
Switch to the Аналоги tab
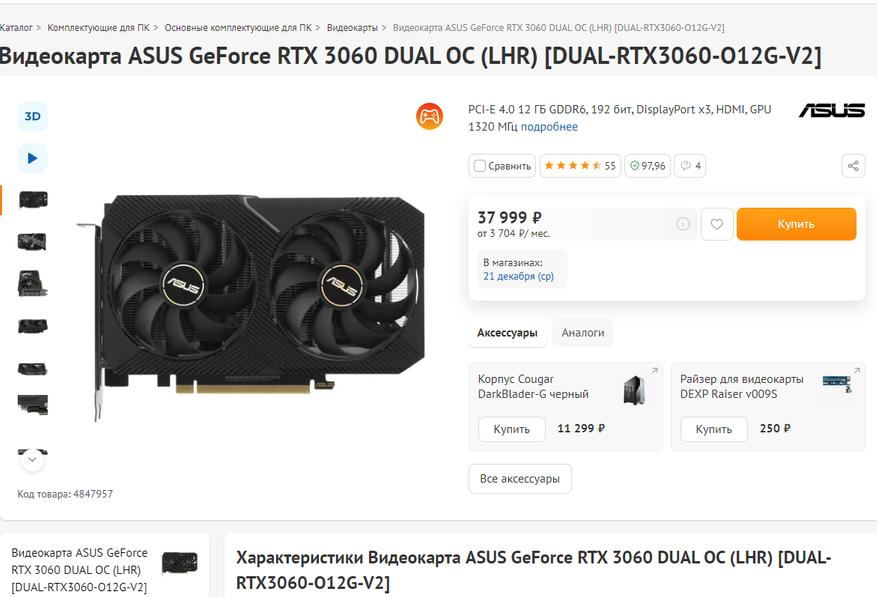[x=583, y=333]
